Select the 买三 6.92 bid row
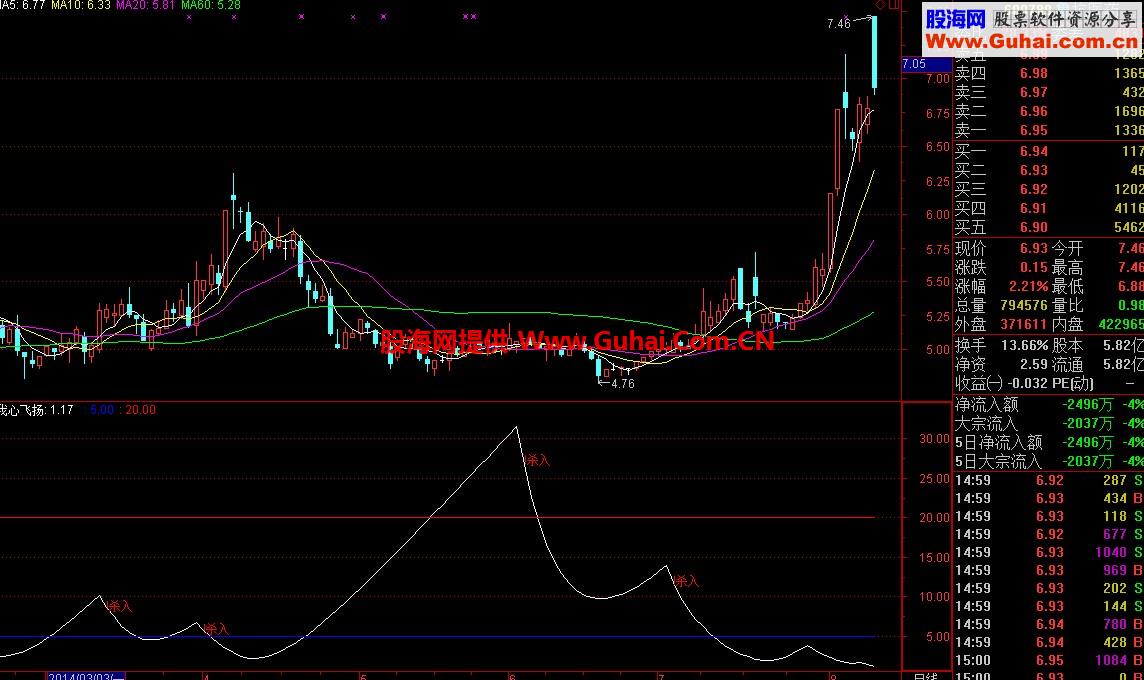 (x=1049, y=190)
